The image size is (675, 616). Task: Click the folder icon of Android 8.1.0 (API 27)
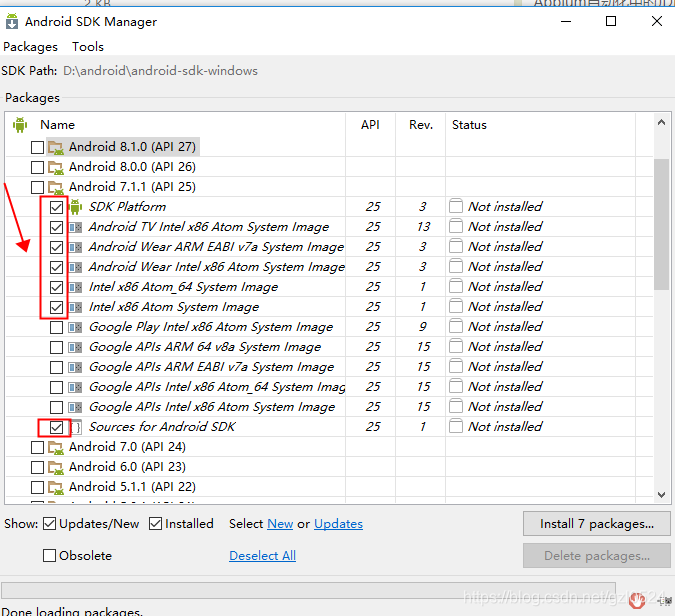[56, 147]
